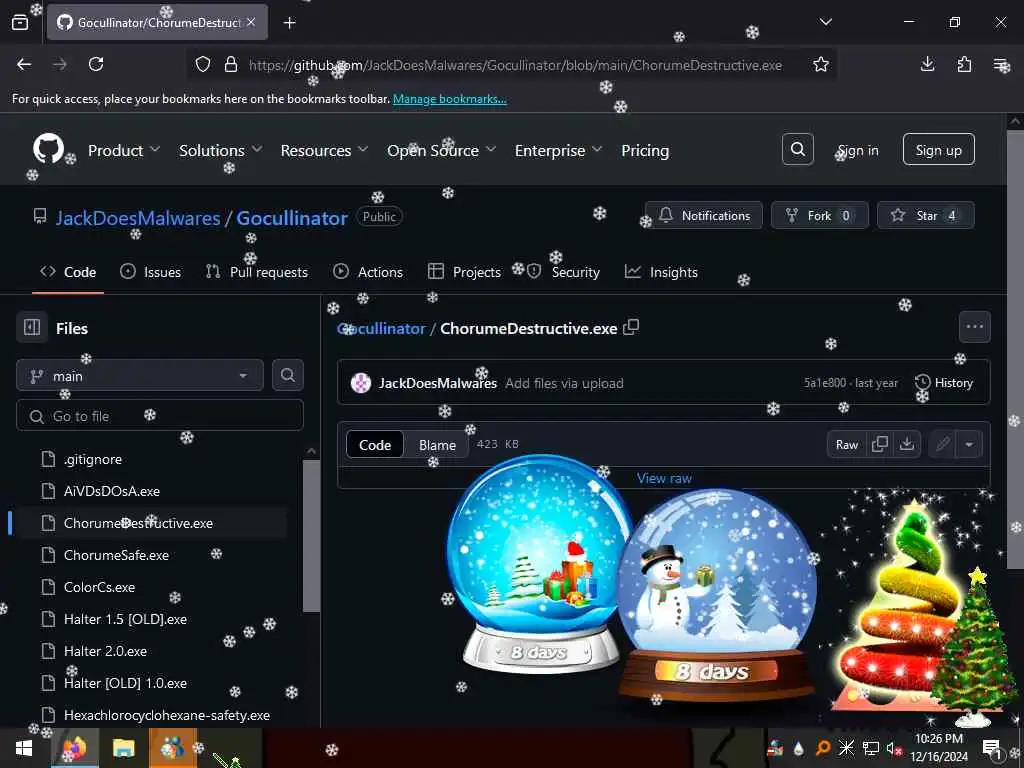
Task: Close the Gocullinator browser tab
Action: click(251, 22)
